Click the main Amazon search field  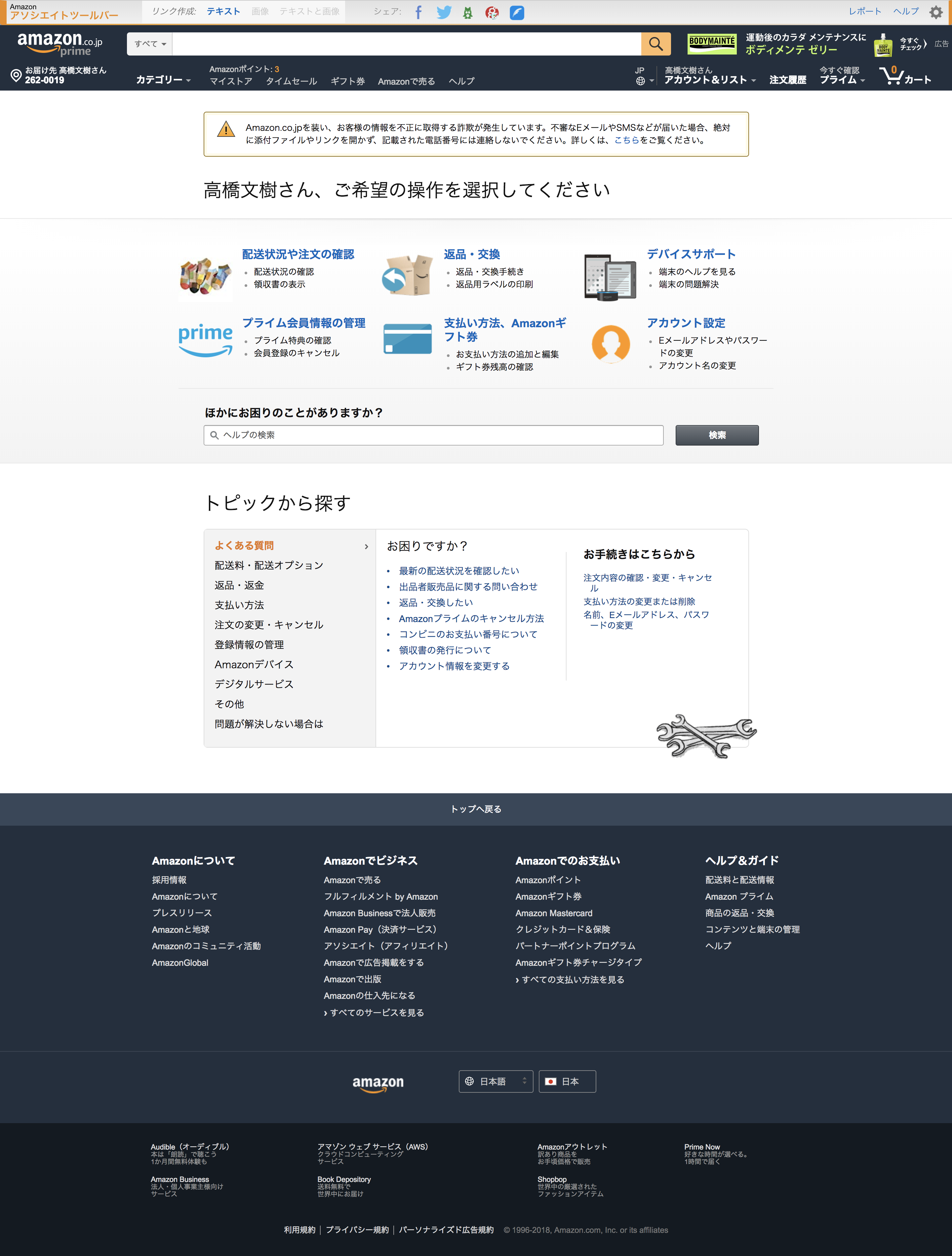pyautogui.click(x=407, y=44)
